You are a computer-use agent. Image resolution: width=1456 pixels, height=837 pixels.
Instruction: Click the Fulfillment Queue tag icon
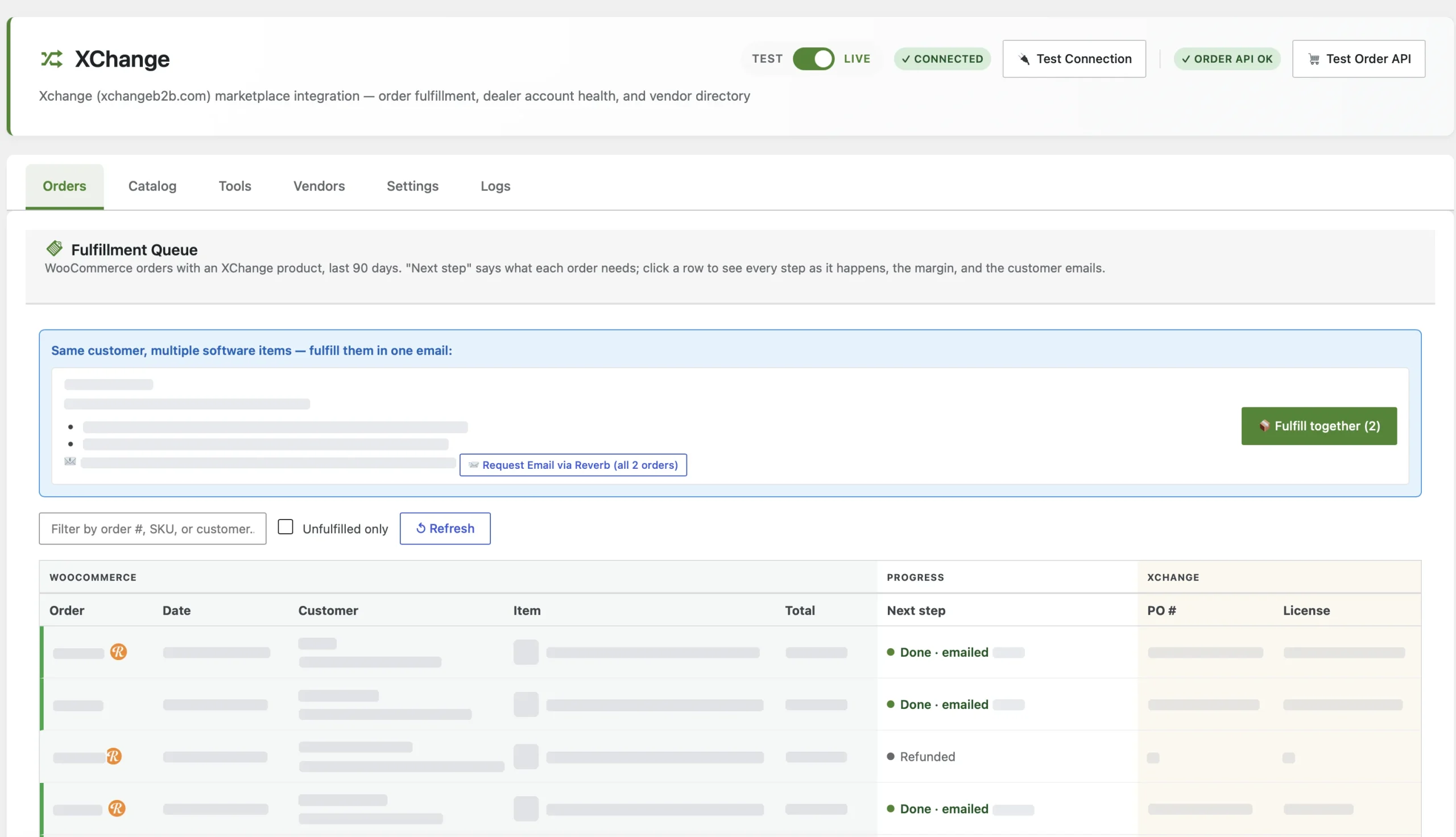[55, 248]
